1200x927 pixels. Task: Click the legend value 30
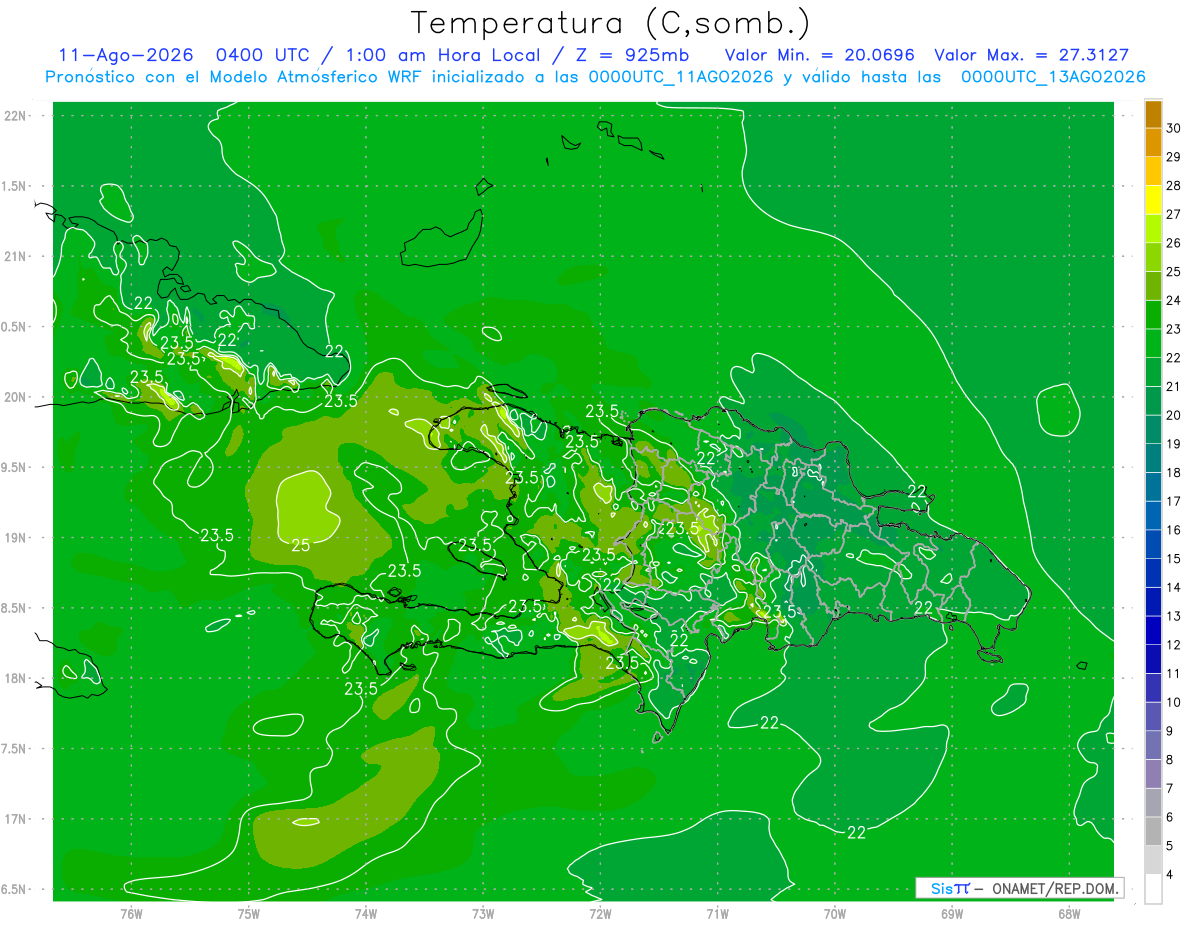click(1175, 128)
